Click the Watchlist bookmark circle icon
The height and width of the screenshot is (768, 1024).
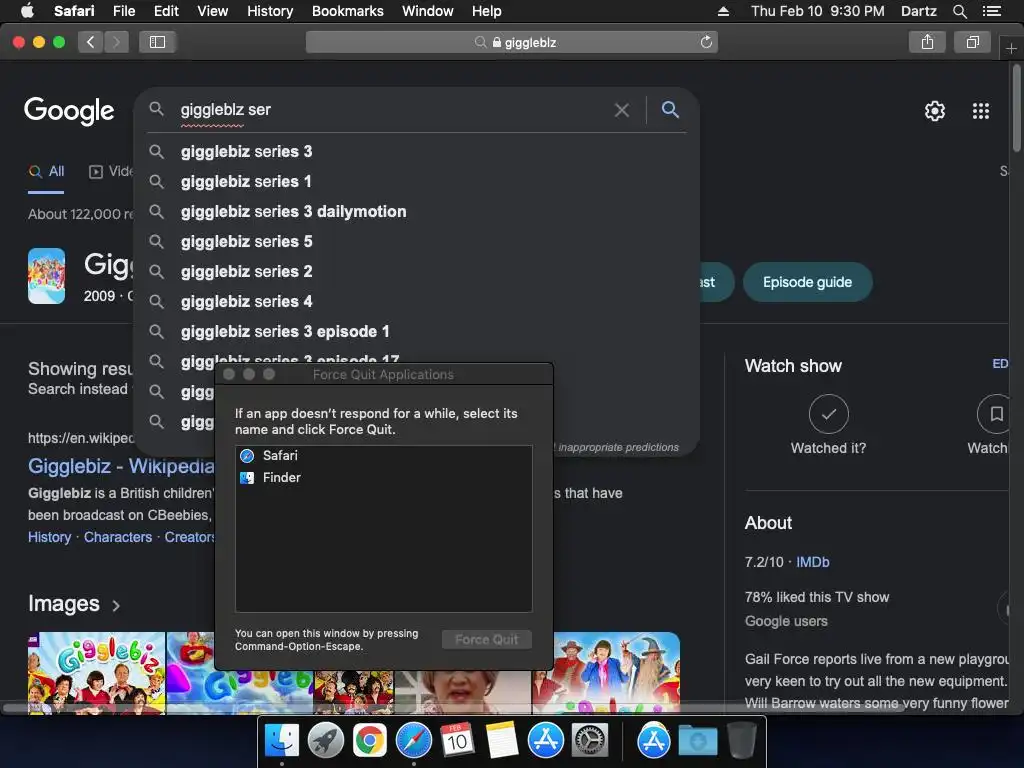(x=995, y=414)
